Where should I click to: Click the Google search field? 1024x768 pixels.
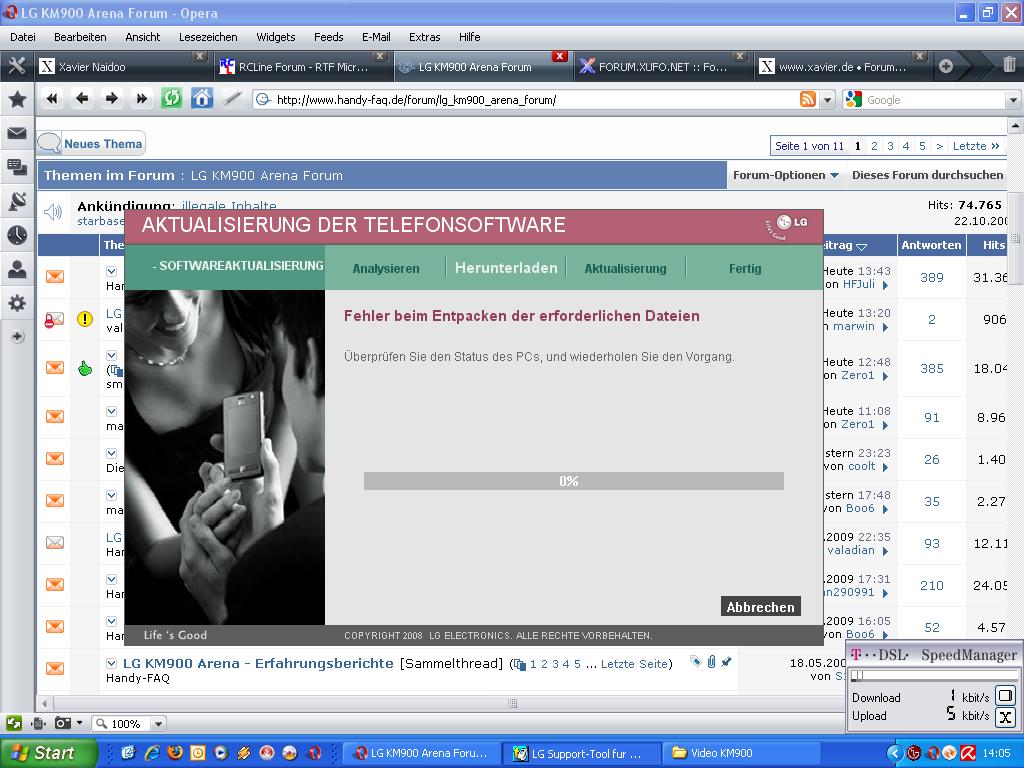point(935,100)
